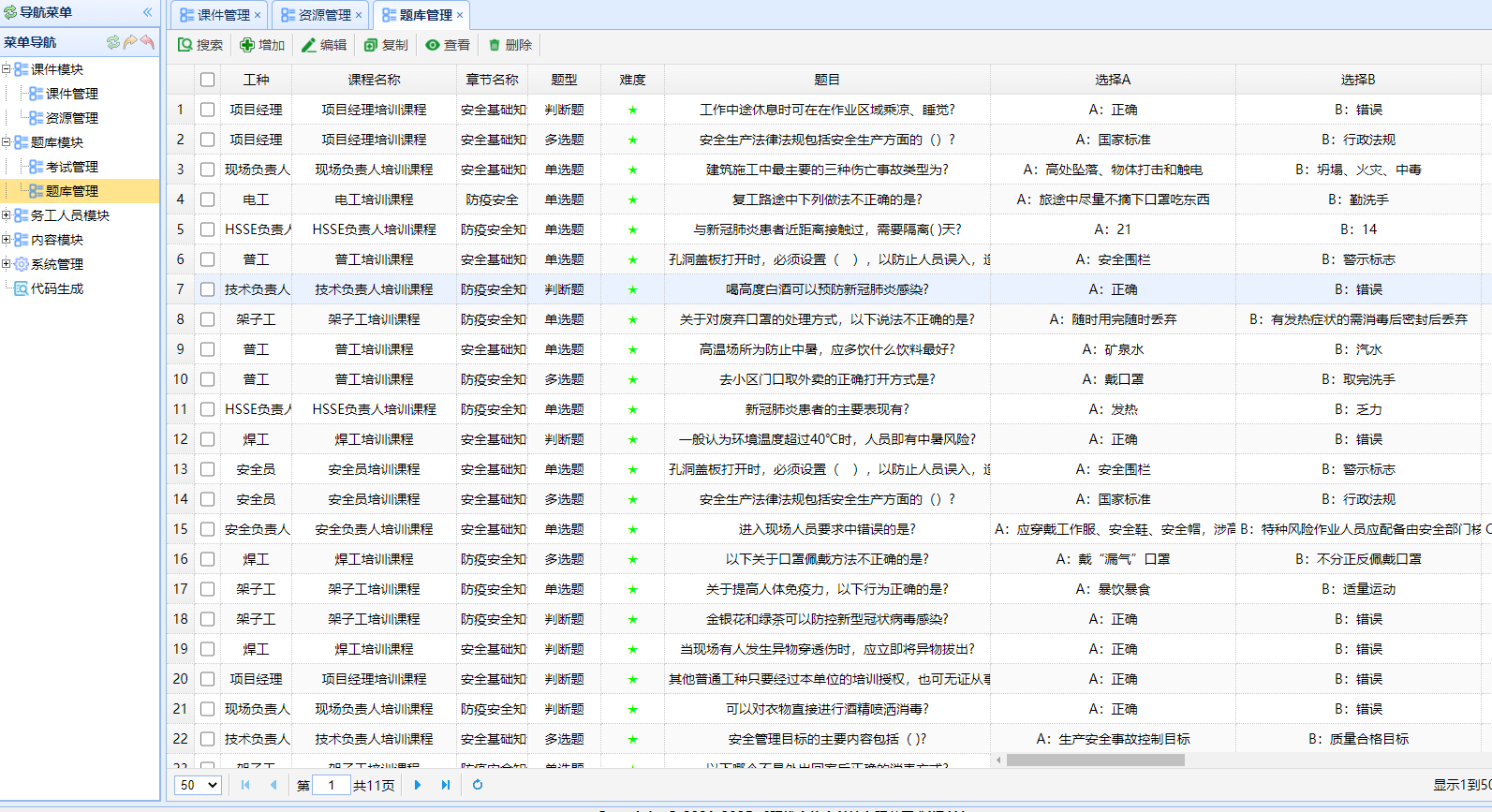Click the 增加 add button
The width and height of the screenshot is (1492, 812).
(262, 45)
